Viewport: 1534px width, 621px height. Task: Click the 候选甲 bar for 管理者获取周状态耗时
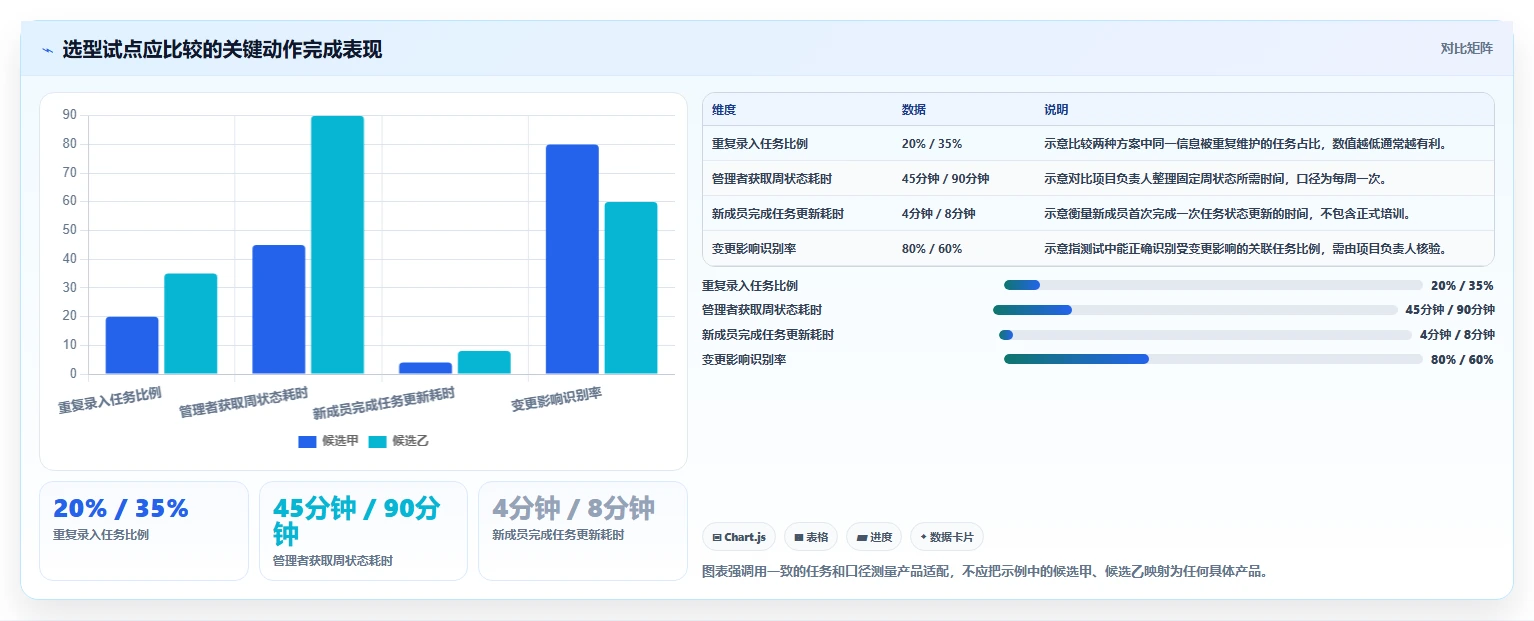tap(278, 309)
